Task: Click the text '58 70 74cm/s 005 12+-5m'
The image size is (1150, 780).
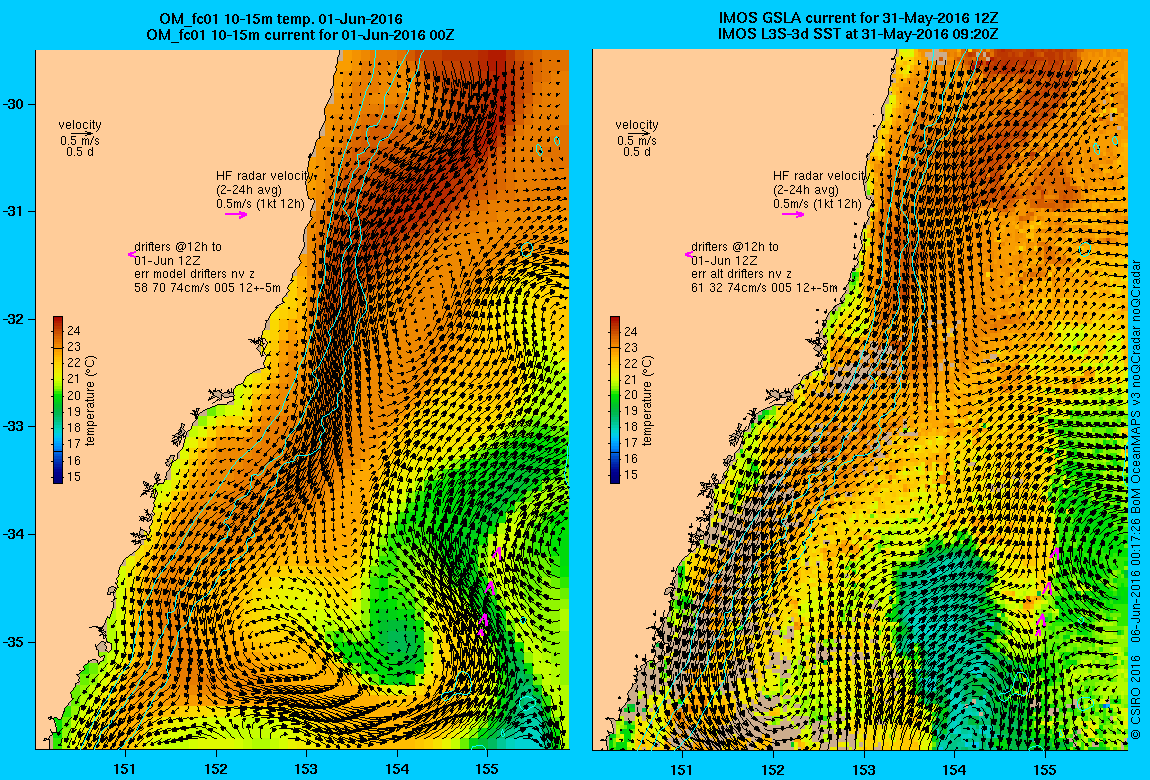Action: tap(208, 288)
